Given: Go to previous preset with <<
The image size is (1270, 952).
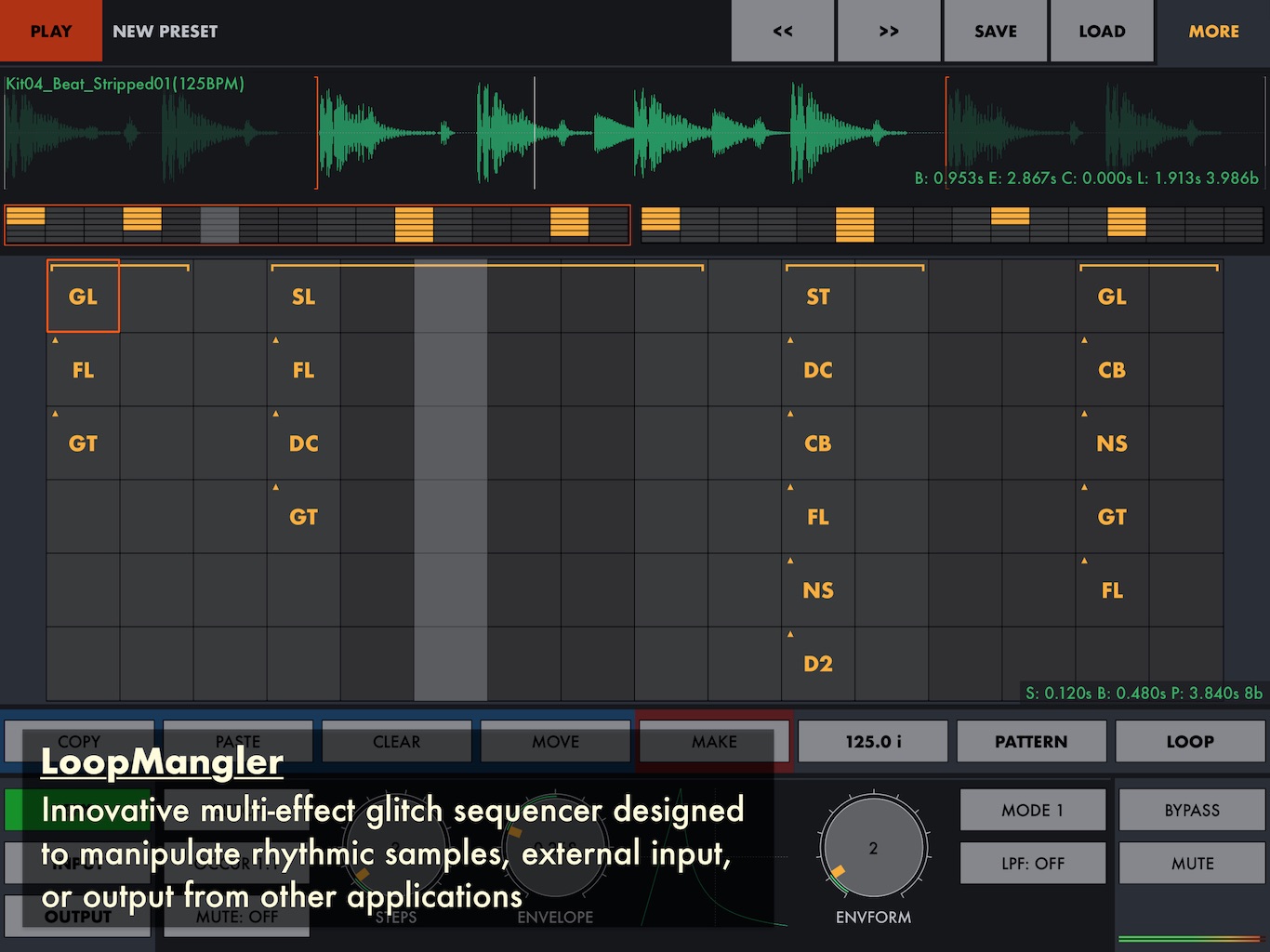Looking at the screenshot, I should point(783,31).
